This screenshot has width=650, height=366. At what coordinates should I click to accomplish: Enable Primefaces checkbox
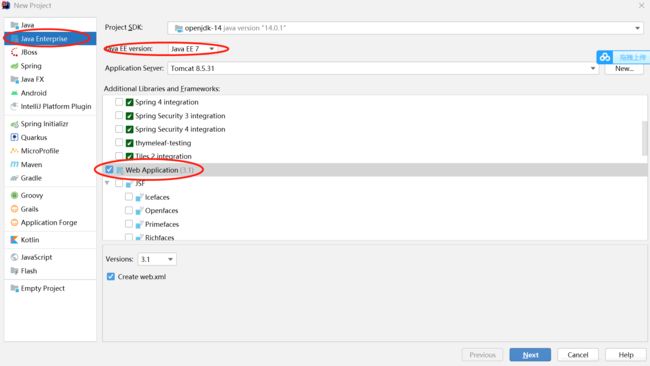click(x=129, y=224)
